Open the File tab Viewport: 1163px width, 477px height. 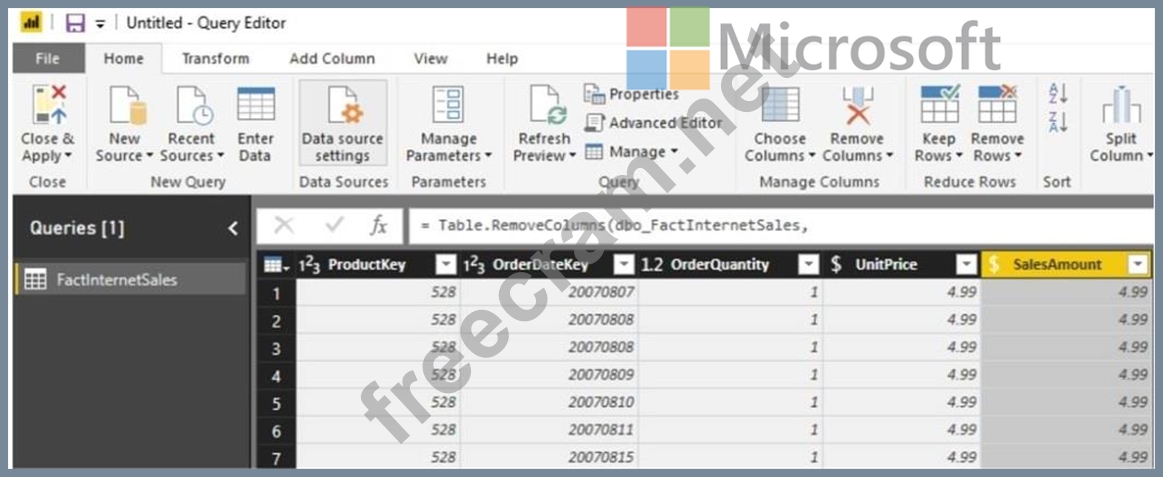tap(47, 59)
